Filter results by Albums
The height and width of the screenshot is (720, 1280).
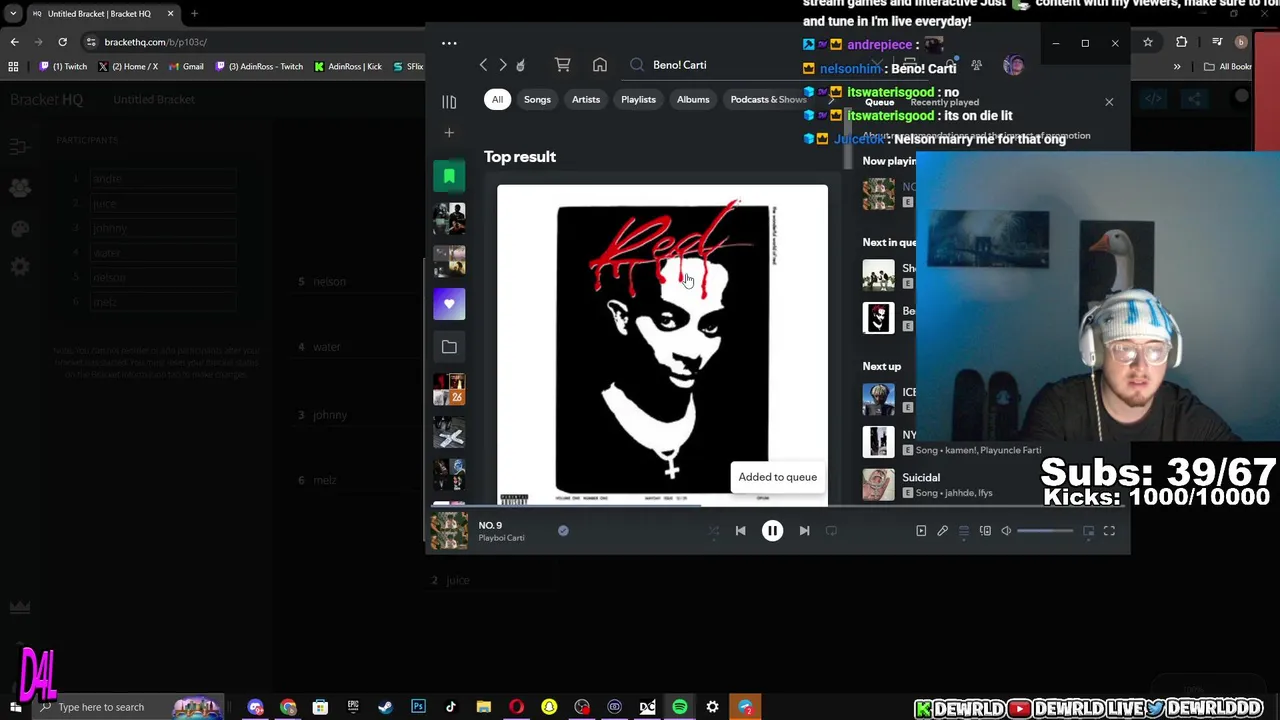[693, 99]
